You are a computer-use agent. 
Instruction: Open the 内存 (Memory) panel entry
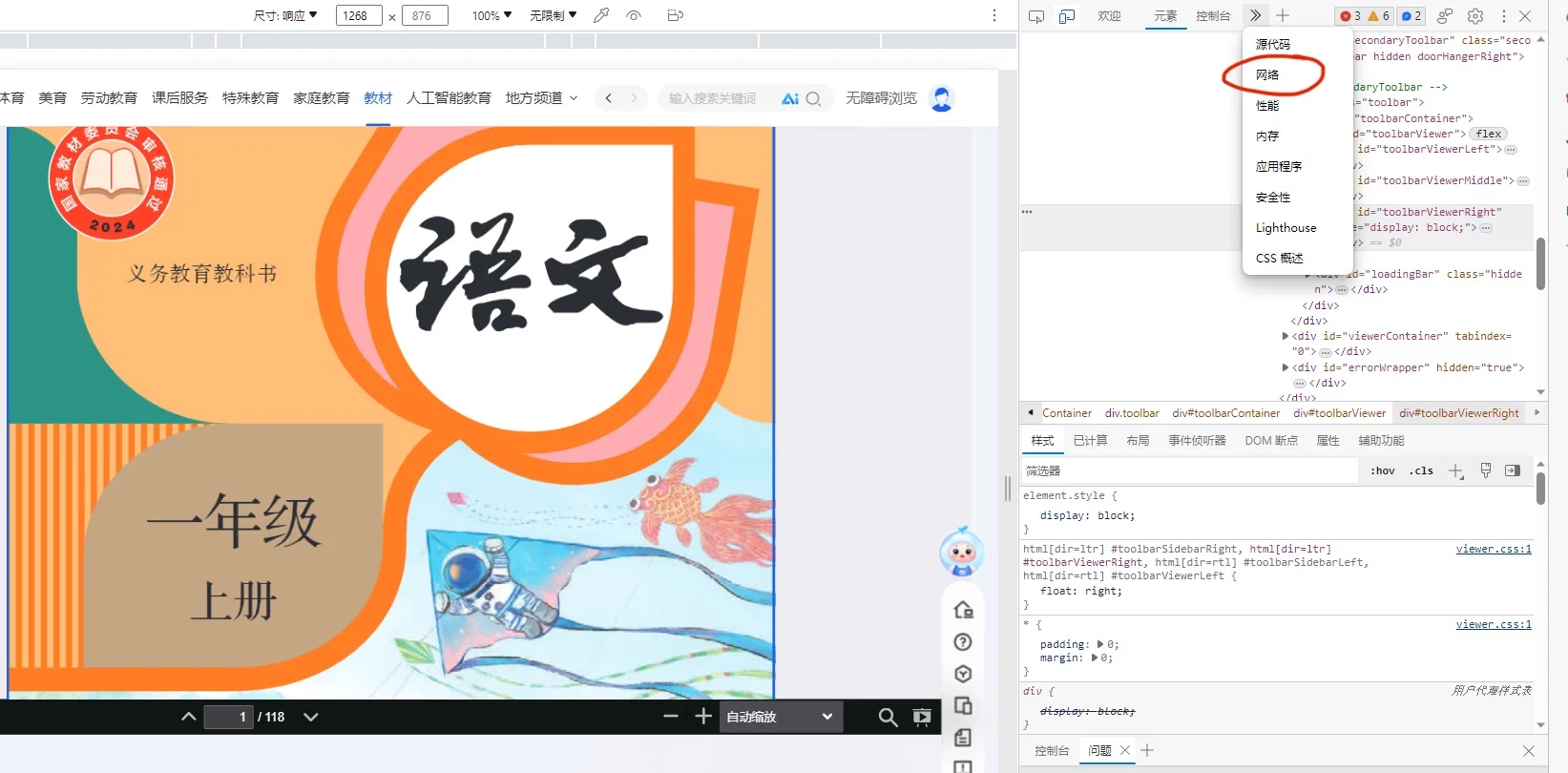(x=1267, y=136)
